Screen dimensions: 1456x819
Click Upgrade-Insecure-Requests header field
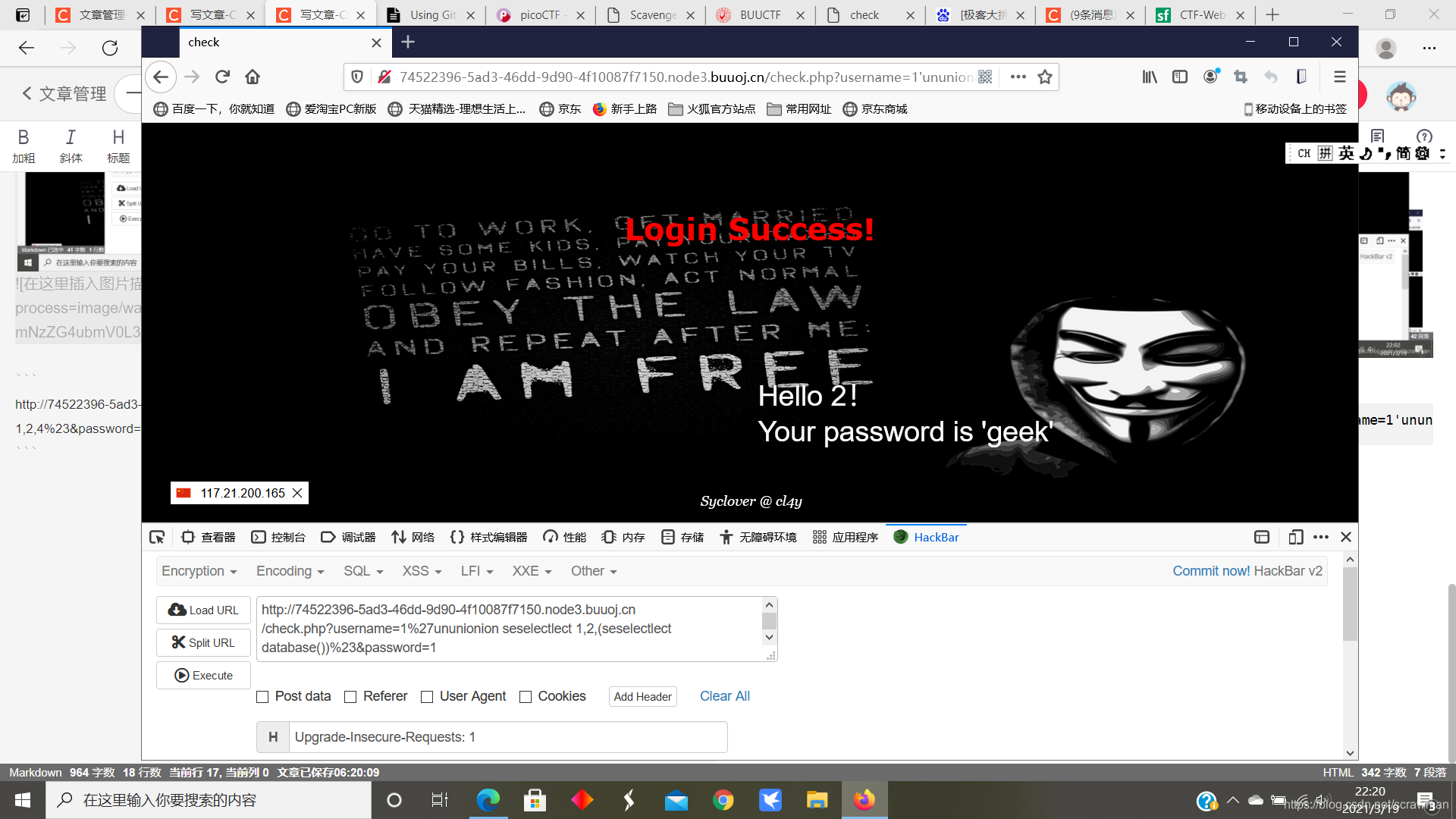(507, 737)
